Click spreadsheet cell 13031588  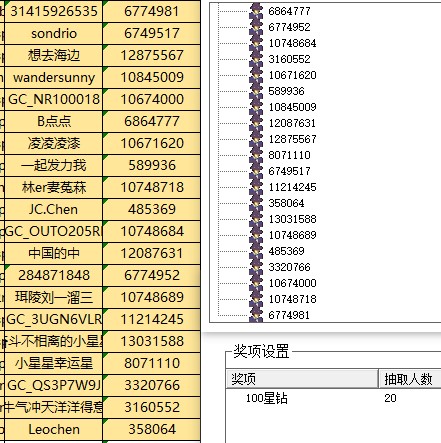click(x=152, y=341)
